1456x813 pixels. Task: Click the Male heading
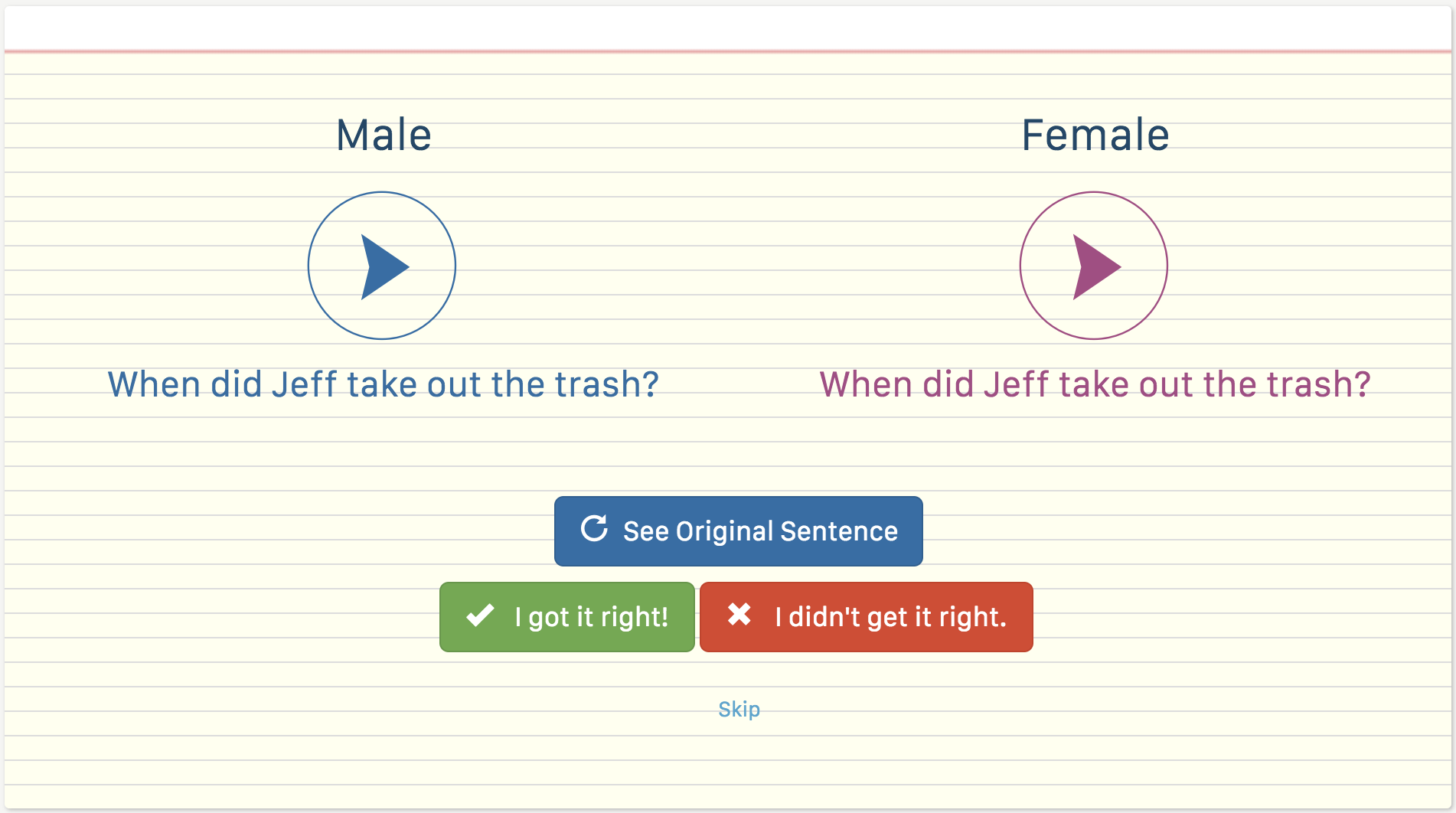pos(384,135)
